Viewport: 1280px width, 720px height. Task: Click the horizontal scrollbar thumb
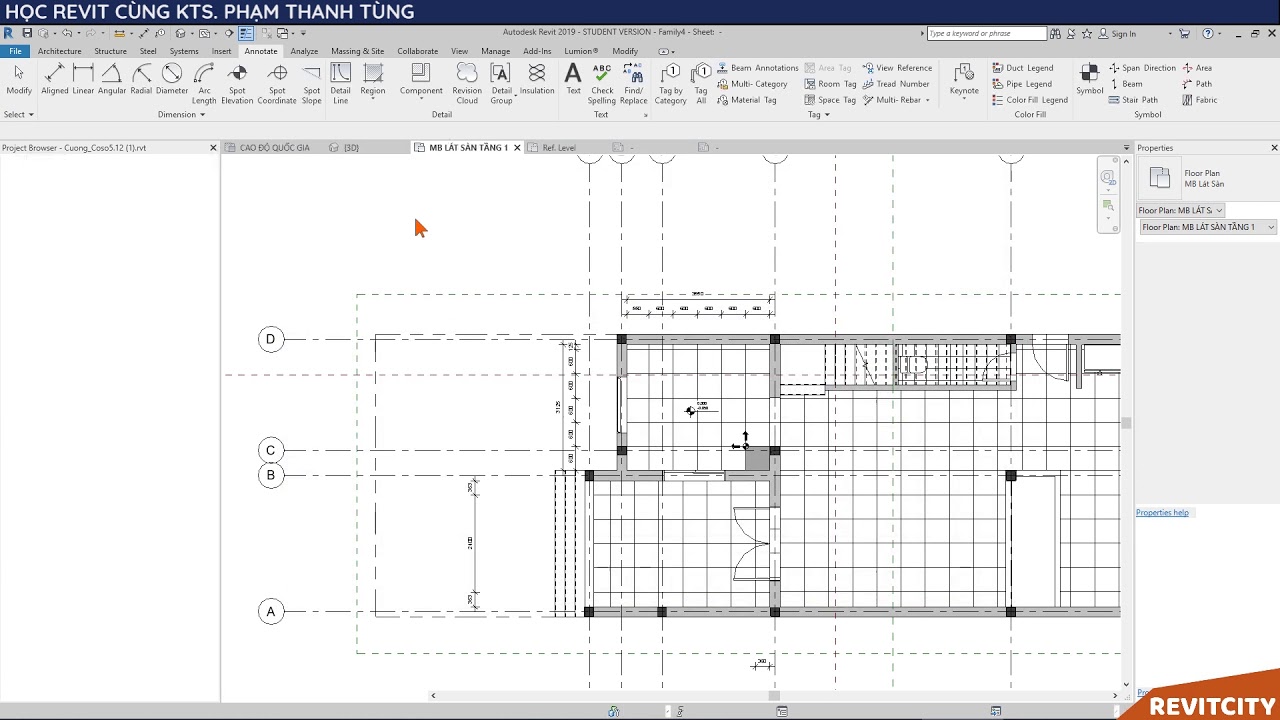coord(774,696)
